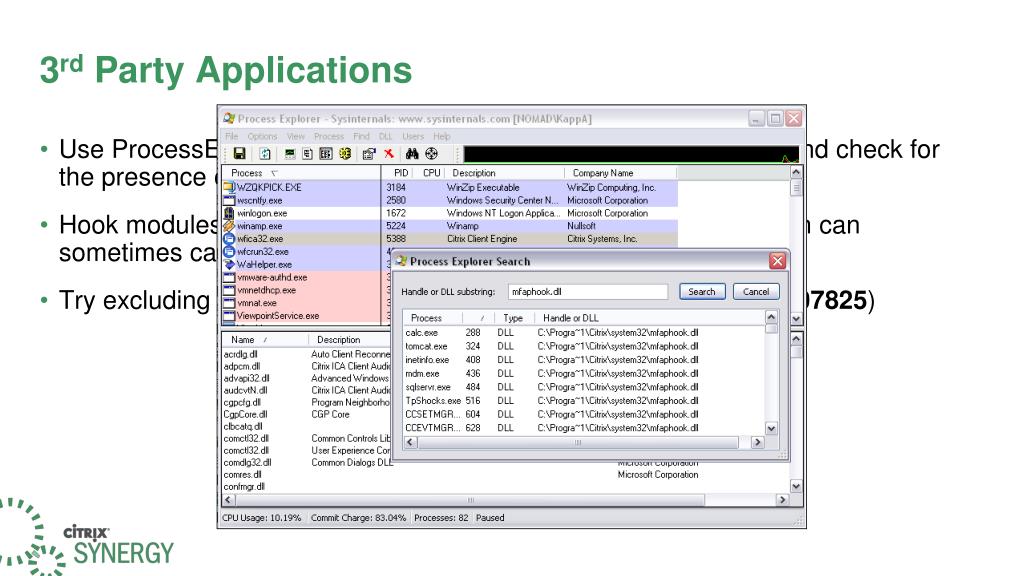Screen dimensions: 1024x576
Task: Click the Commit Charge 83.04% status entry
Action: coord(358,518)
